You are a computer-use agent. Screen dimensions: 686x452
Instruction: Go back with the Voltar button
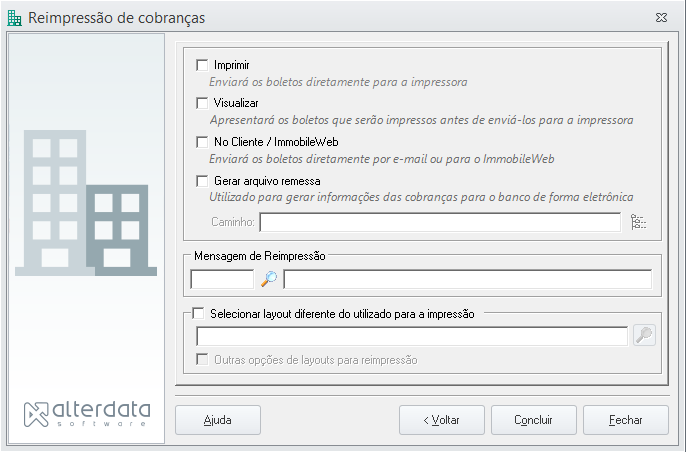tap(442, 420)
